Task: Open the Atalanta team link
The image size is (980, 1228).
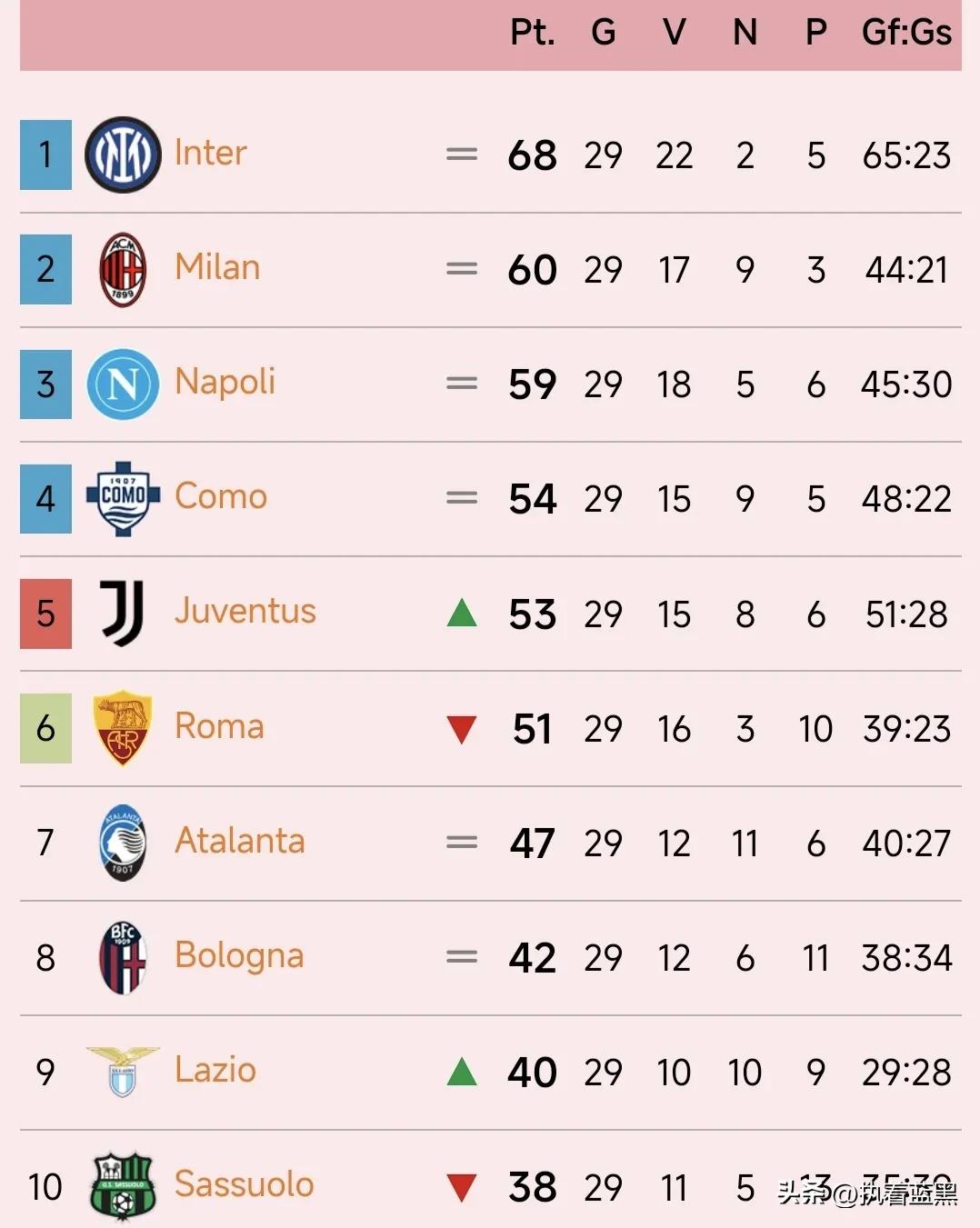Action: (x=239, y=841)
